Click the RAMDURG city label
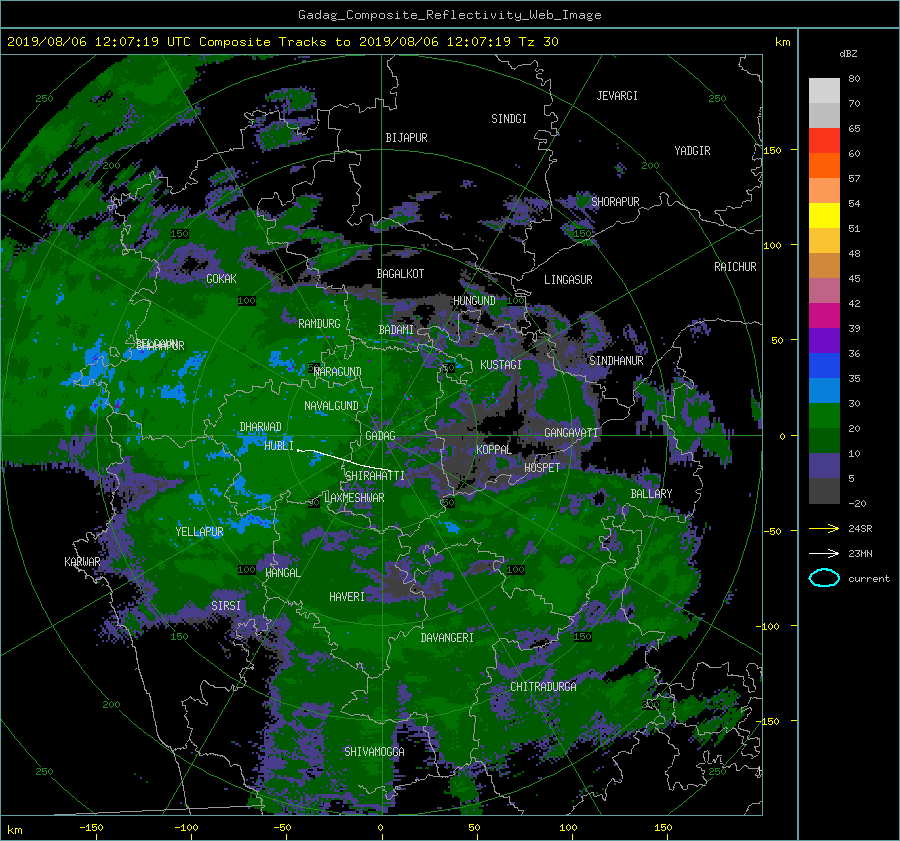Image resolution: width=900 pixels, height=841 pixels. pos(319,324)
